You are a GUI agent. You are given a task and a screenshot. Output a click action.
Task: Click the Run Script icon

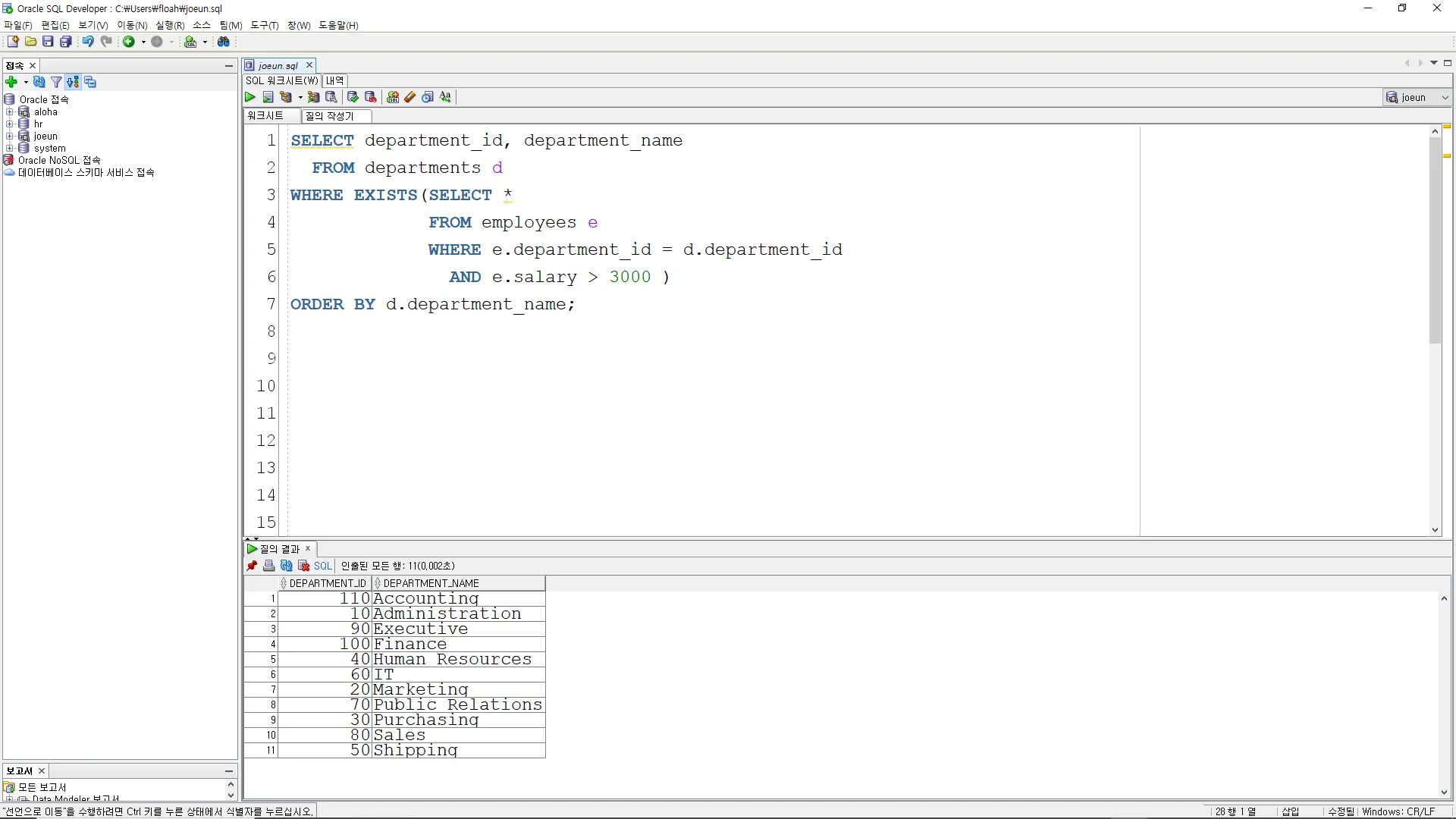tap(268, 97)
